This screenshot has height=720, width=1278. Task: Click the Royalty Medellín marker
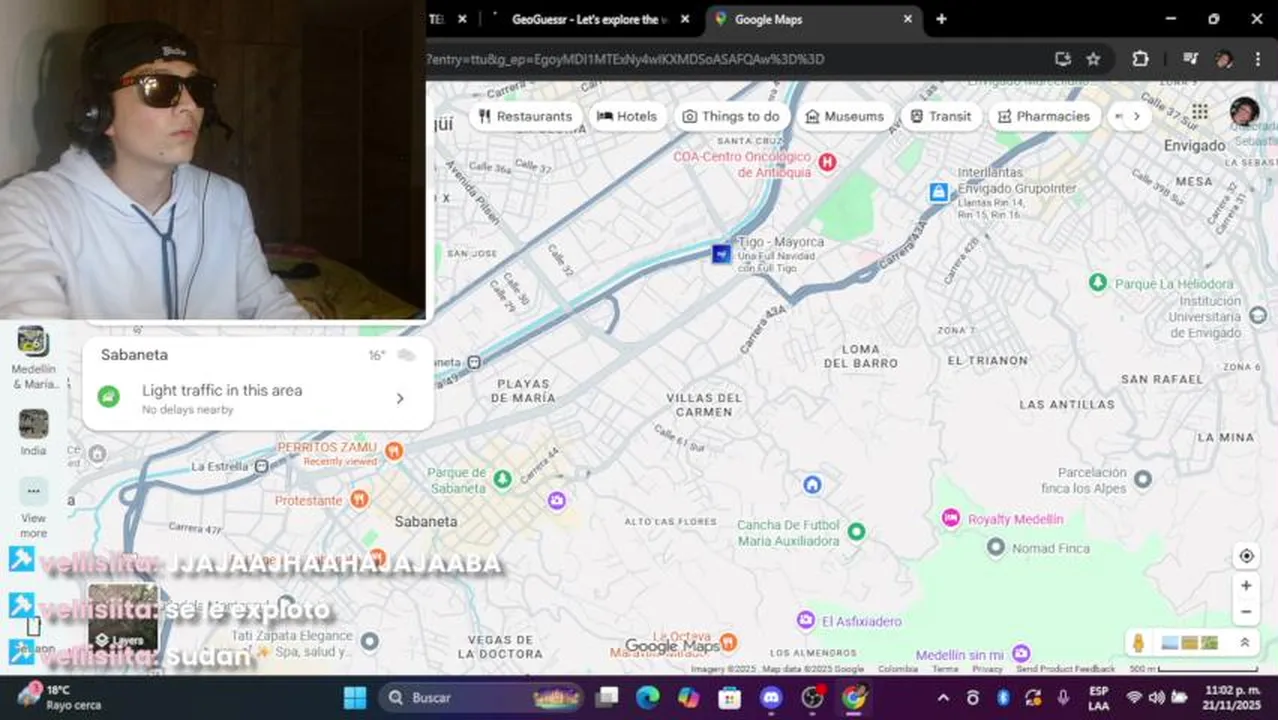point(950,518)
